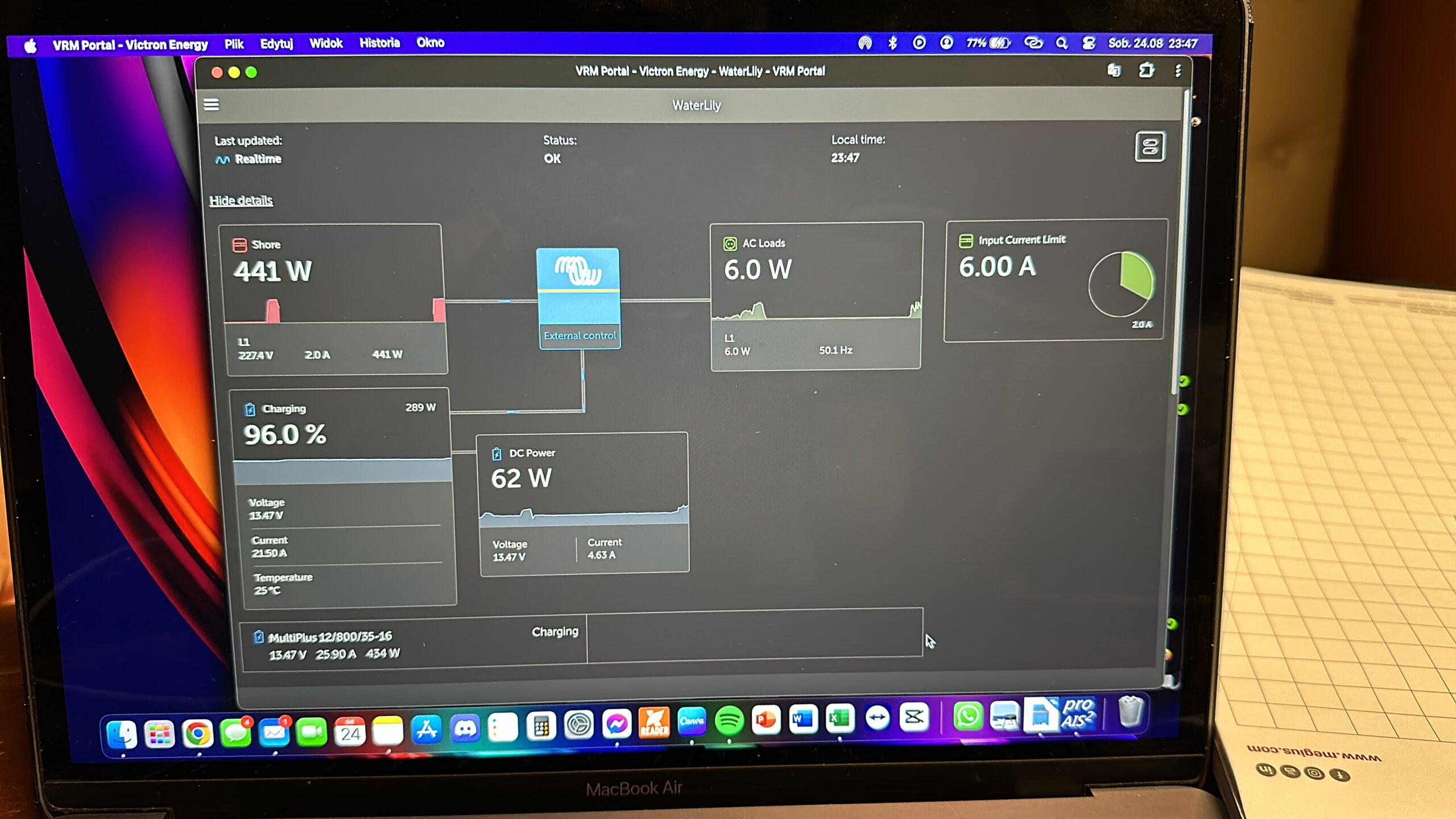
Task: Open Microsoft Excel from the Dock
Action: coord(840,718)
